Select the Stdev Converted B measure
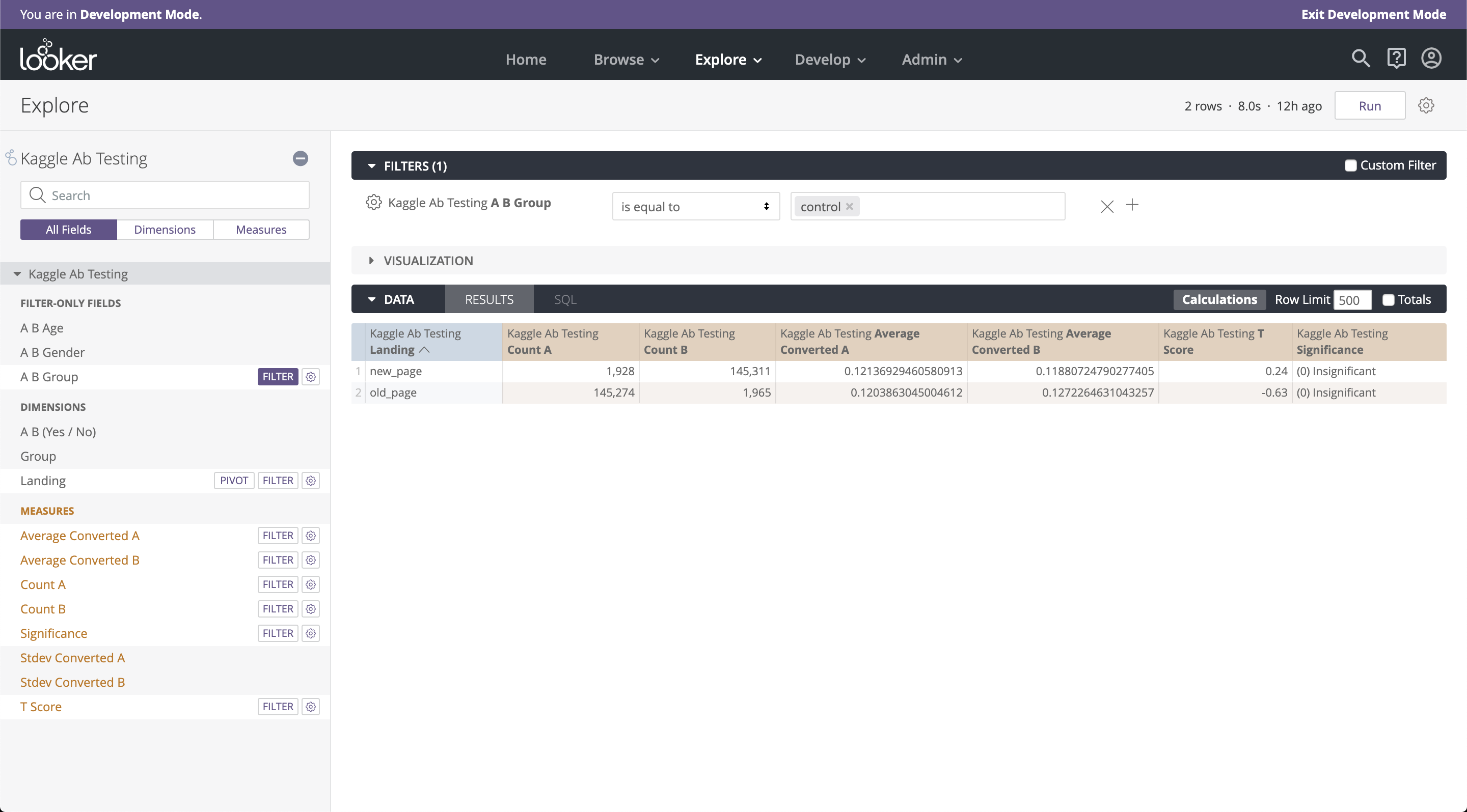The height and width of the screenshot is (812, 1467). 72,683
